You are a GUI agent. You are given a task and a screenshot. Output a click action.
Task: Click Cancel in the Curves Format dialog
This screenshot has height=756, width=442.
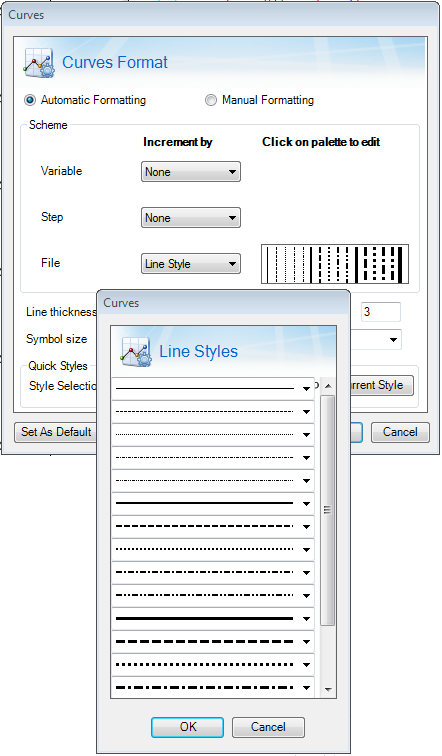[x=400, y=432]
